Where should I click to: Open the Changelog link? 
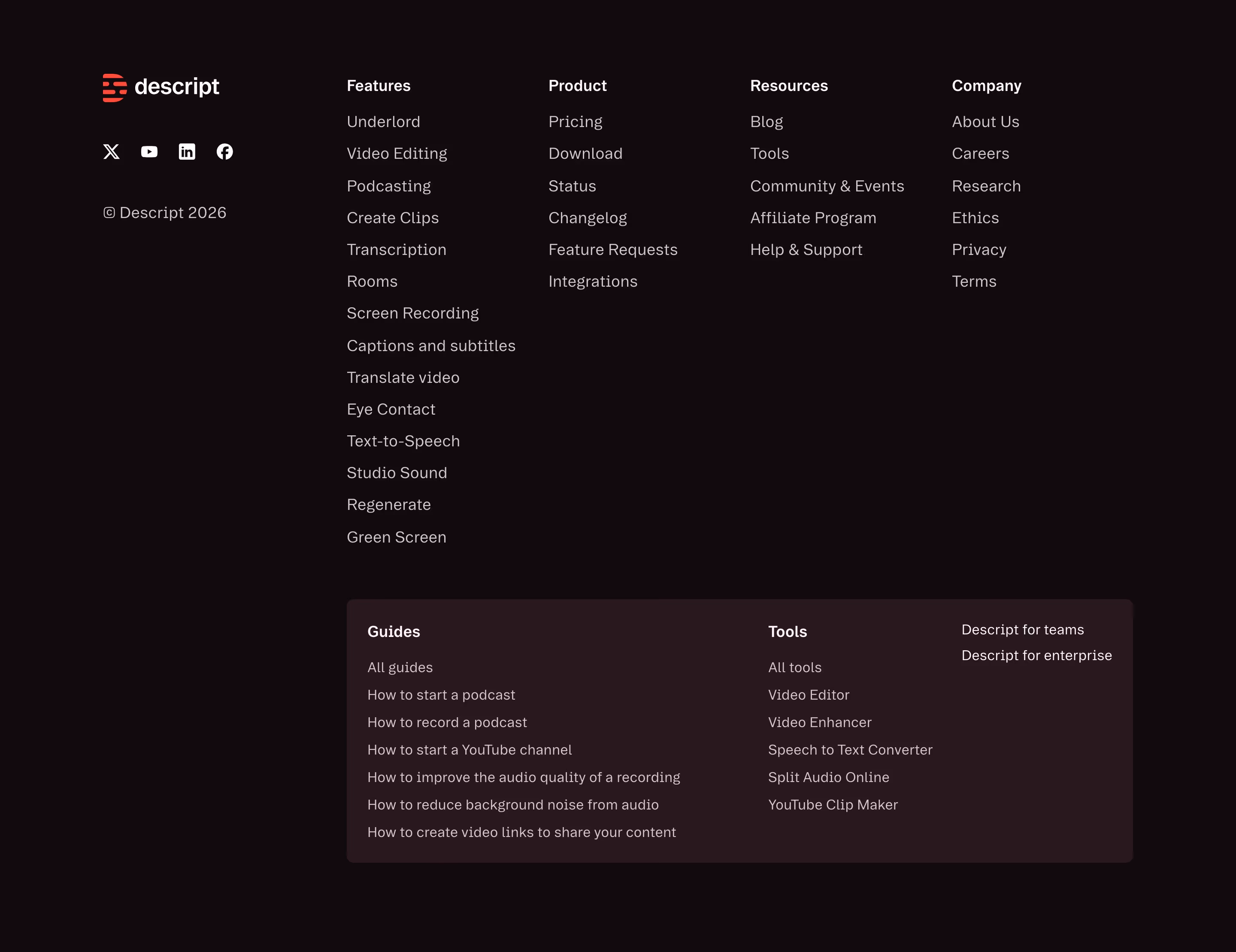[x=588, y=218]
